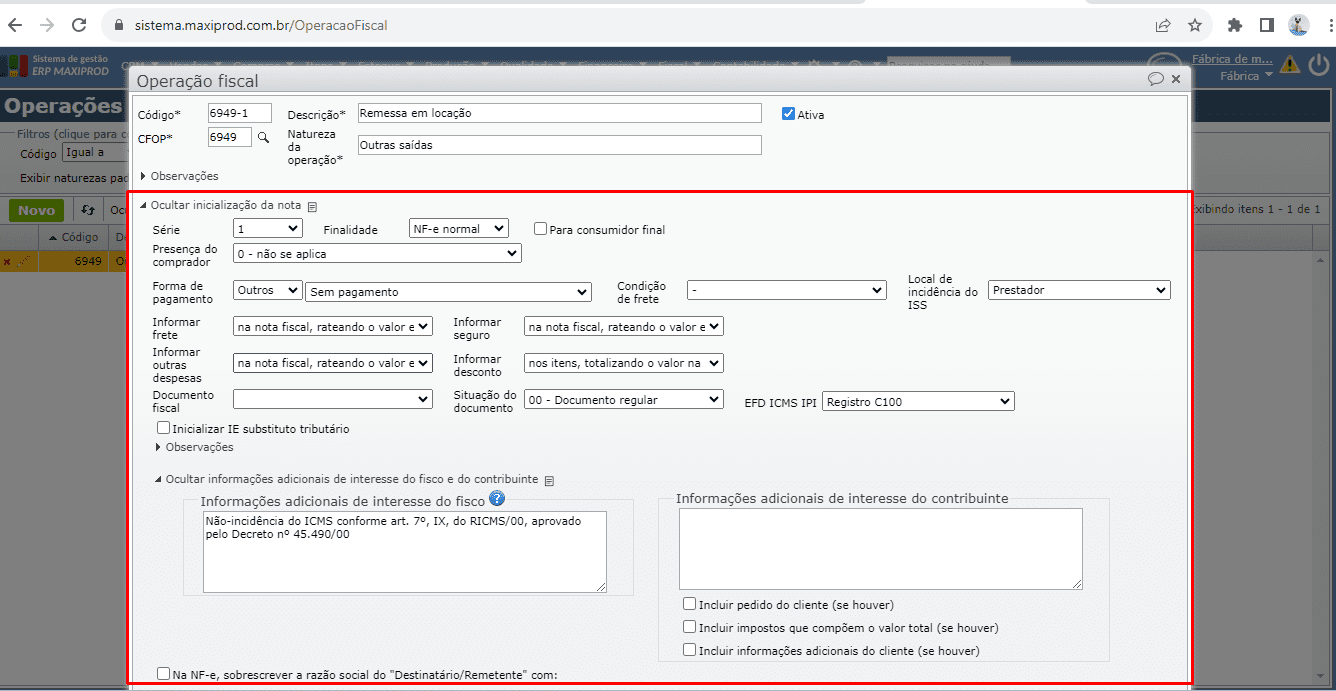Open the Finalidade dropdown
This screenshot has width=1336, height=691.
tap(459, 229)
